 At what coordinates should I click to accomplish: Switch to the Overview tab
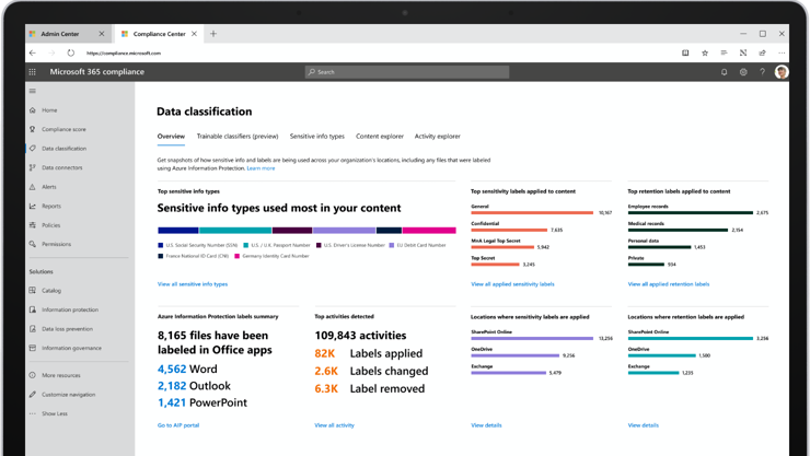[x=171, y=136]
